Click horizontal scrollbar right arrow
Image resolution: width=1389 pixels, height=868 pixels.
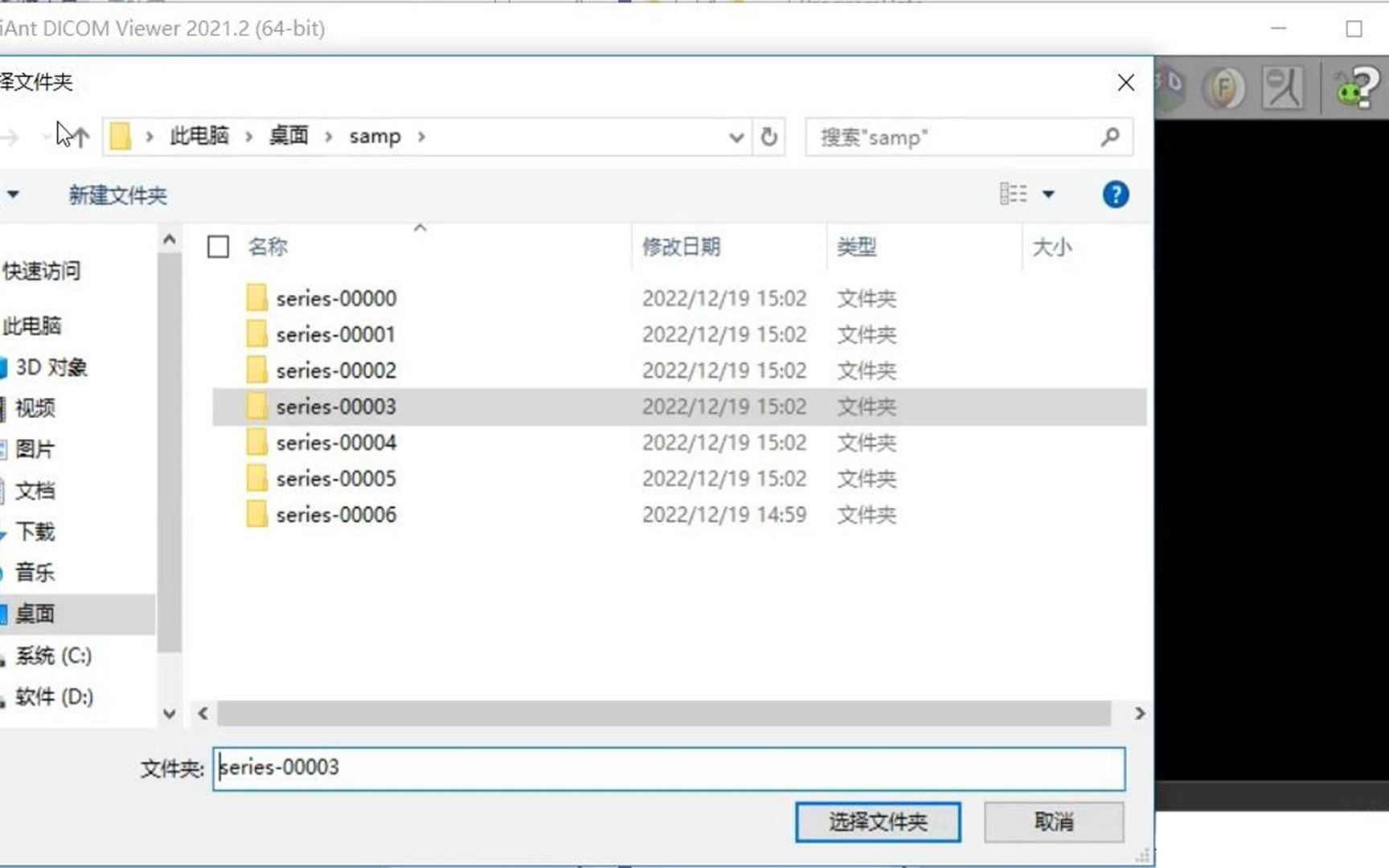click(1139, 714)
